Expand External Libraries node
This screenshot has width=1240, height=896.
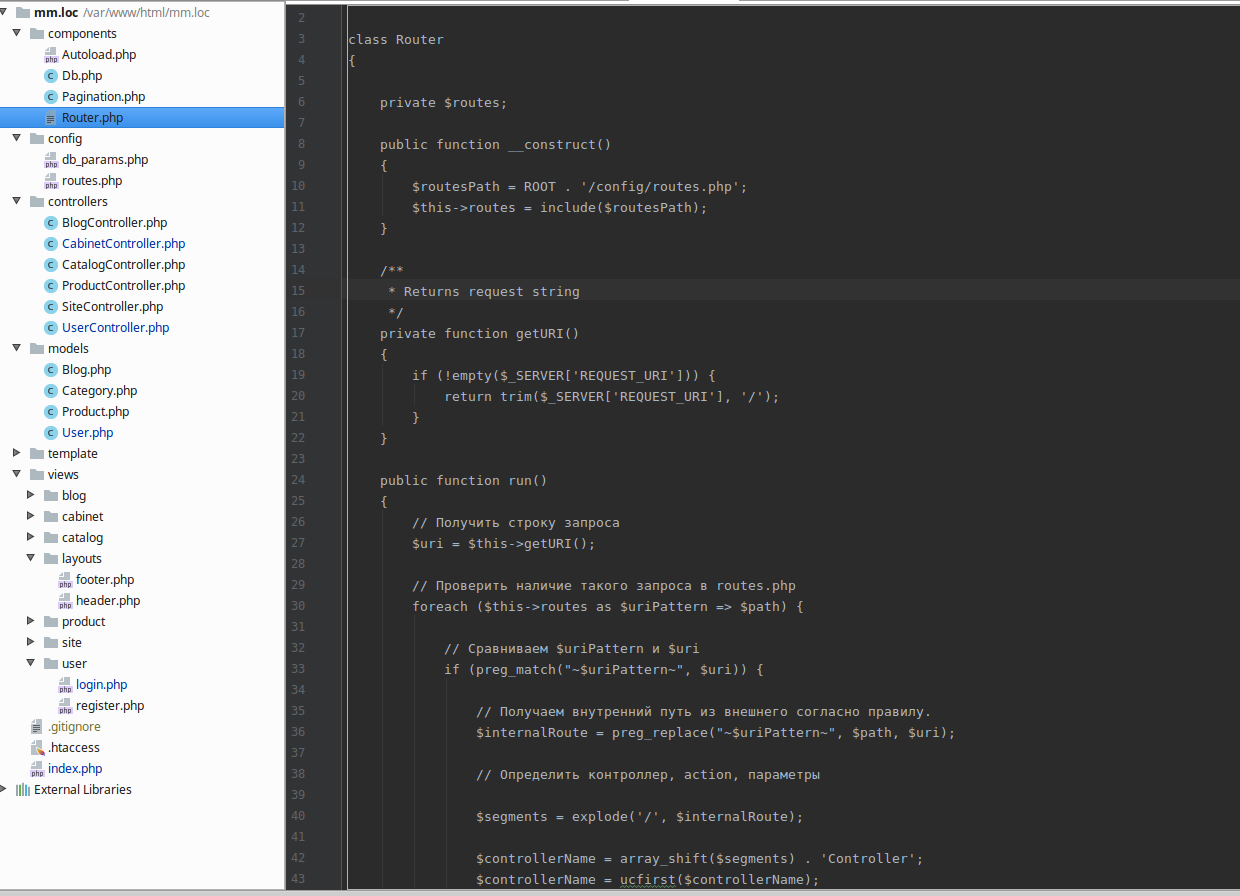pyautogui.click(x=5, y=790)
